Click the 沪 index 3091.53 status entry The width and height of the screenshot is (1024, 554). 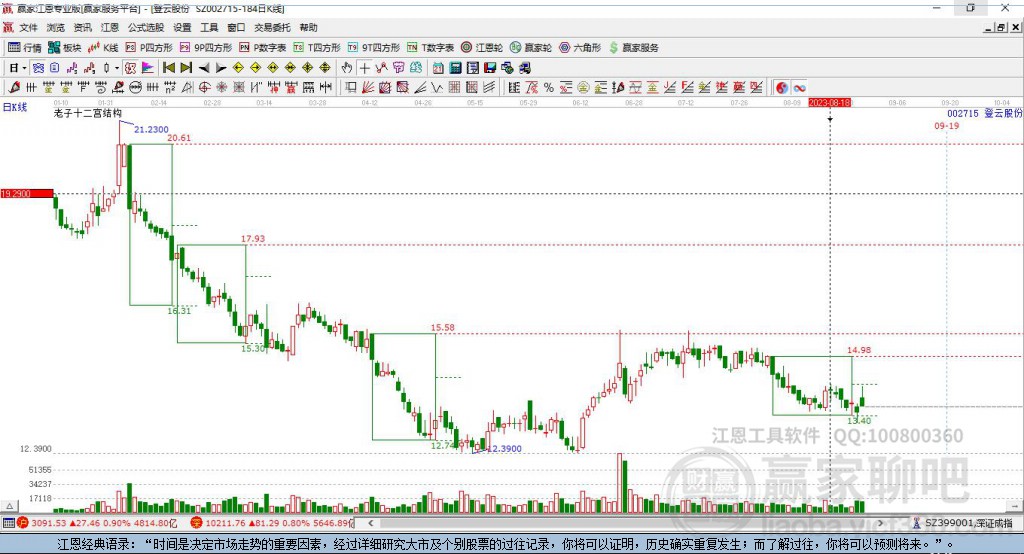pyautogui.click(x=97, y=523)
